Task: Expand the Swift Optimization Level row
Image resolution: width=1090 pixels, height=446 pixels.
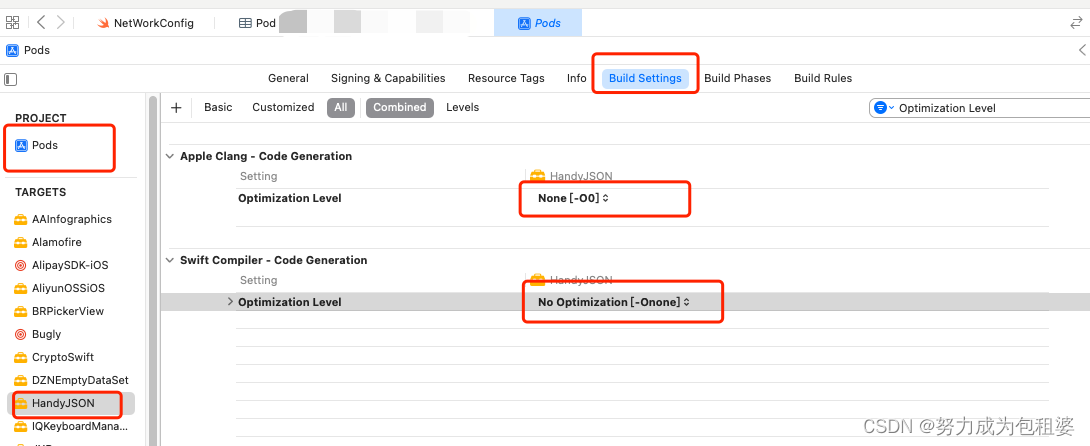Action: coord(230,302)
